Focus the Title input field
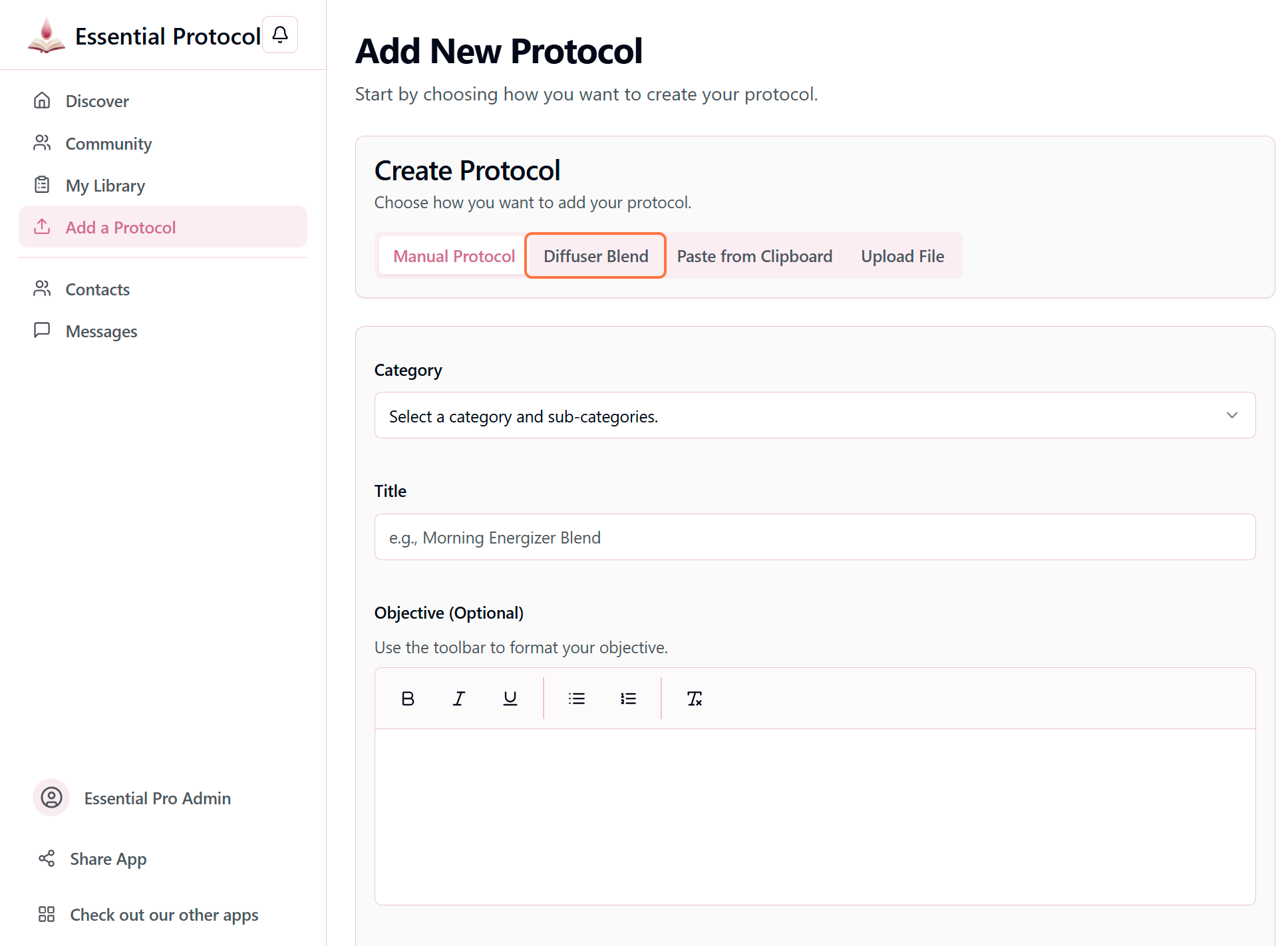The width and height of the screenshot is (1288, 946). [814, 538]
